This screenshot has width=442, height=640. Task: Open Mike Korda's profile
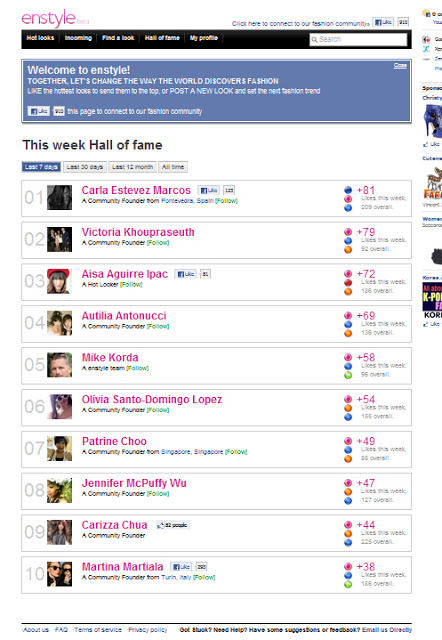(x=110, y=358)
